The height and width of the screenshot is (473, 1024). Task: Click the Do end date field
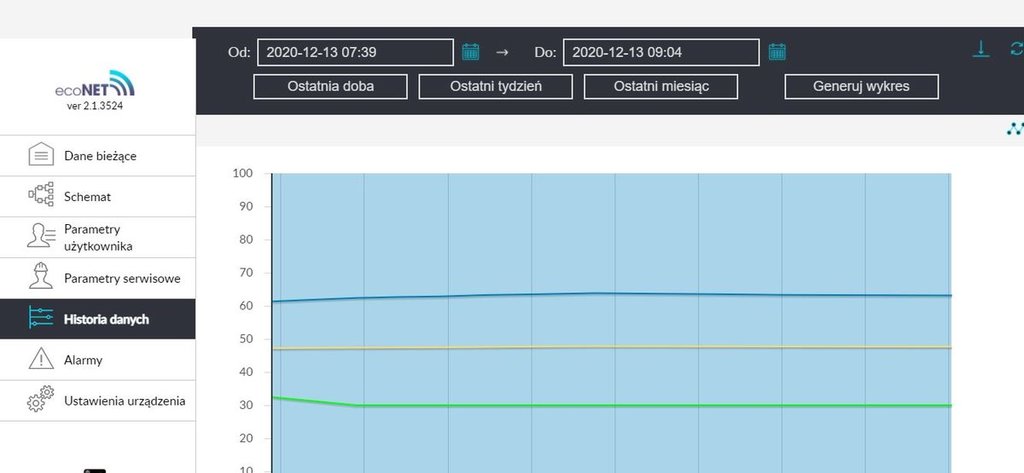pos(661,52)
